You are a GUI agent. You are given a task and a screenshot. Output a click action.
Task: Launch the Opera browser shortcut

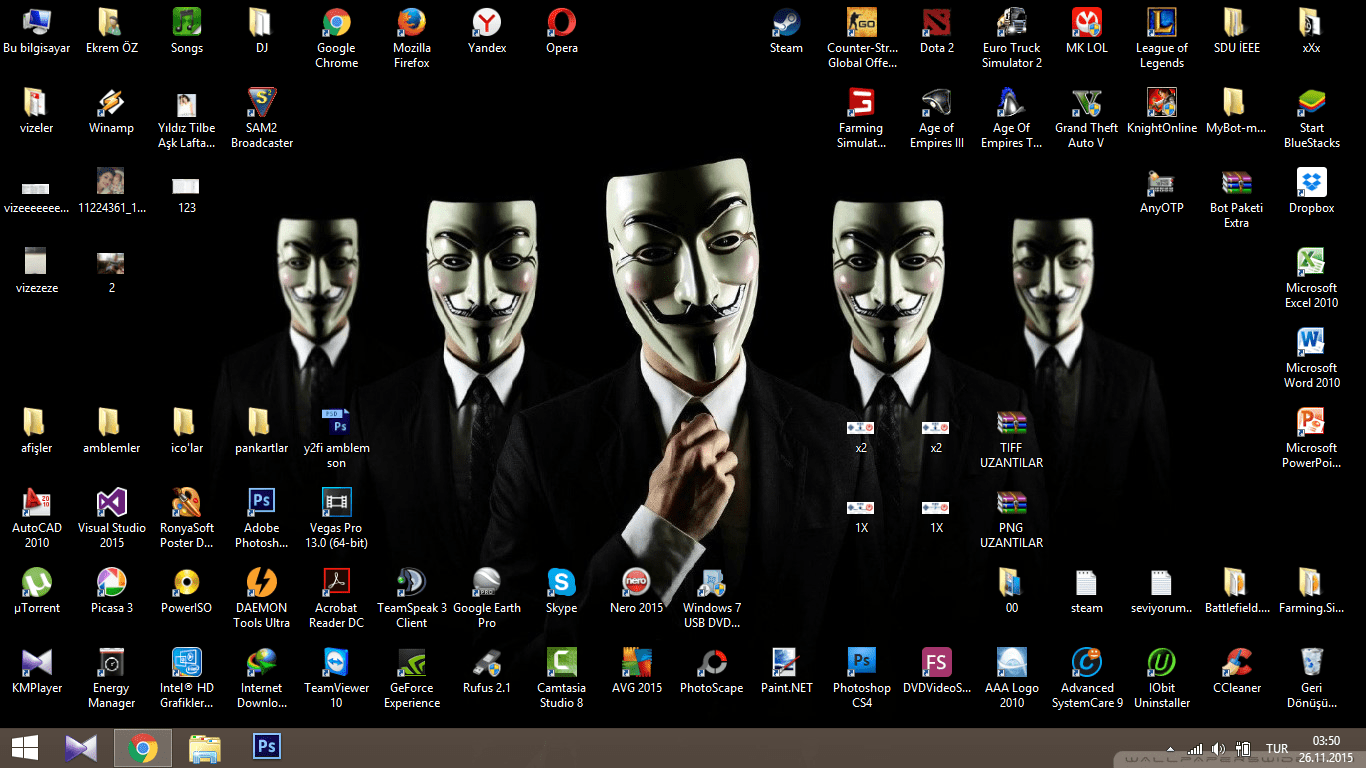(562, 31)
